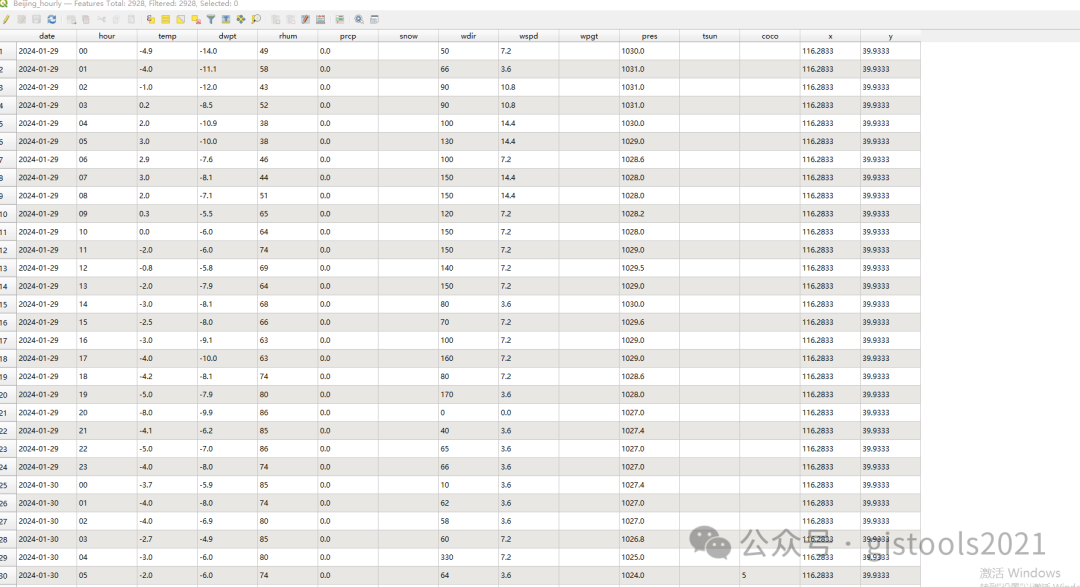This screenshot has height=587, width=1080.
Task: Select all features with the yellow rows icon
Action: 165,19
